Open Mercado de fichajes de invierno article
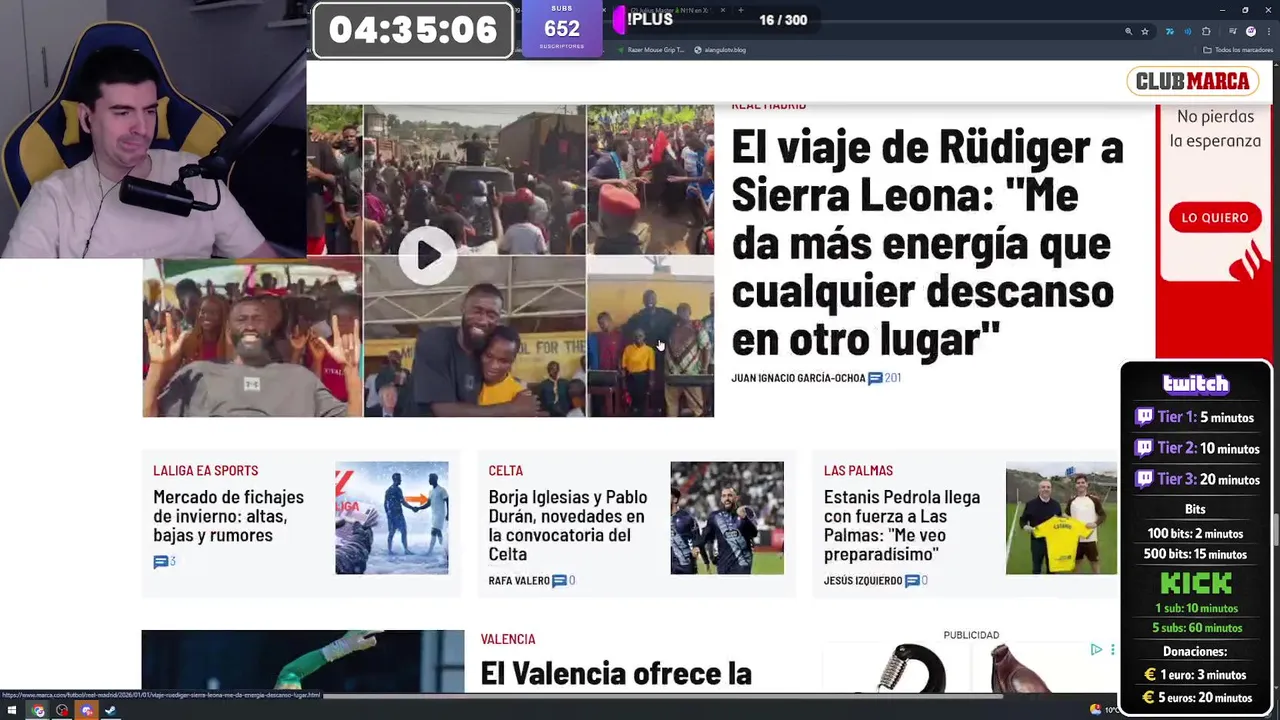This screenshot has height=720, width=1280. [228, 516]
